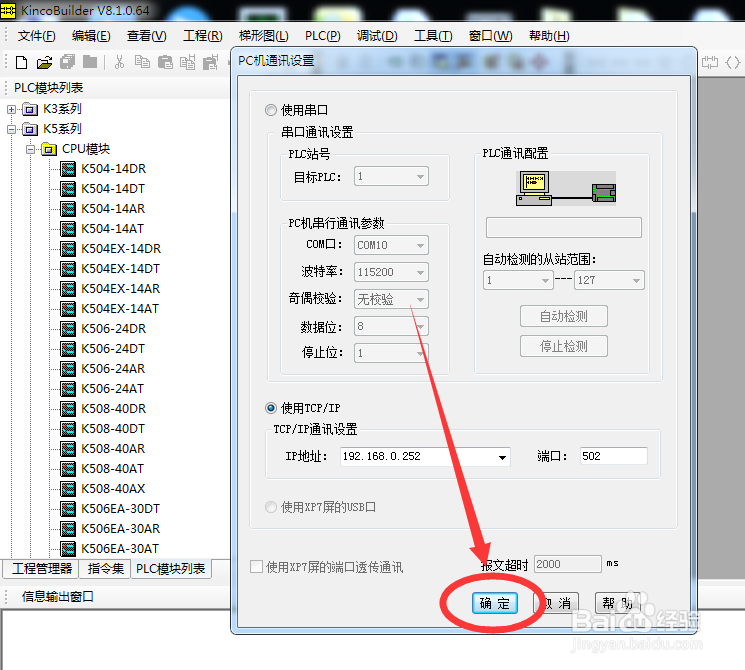745x670 pixels.
Task: Click the K504-14AR module icon
Action: [x=68, y=209]
